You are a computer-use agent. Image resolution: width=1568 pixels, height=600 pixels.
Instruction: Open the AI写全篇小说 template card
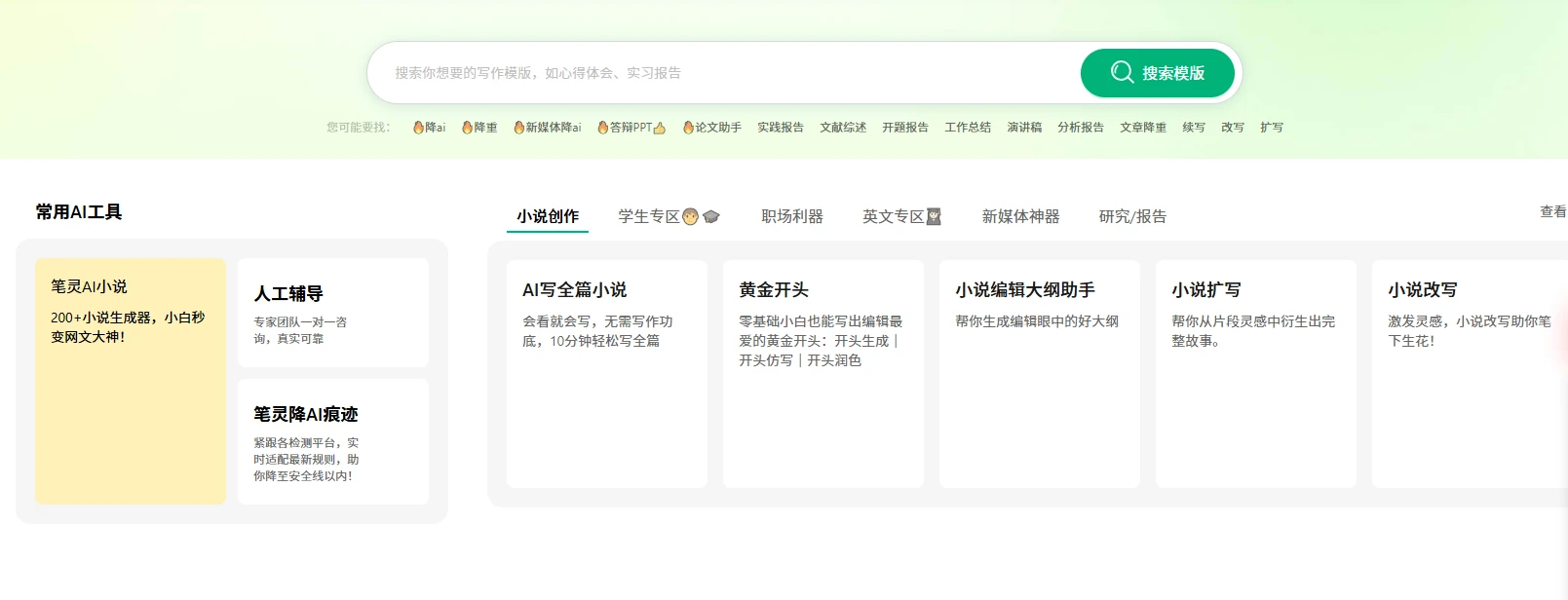[x=607, y=374]
